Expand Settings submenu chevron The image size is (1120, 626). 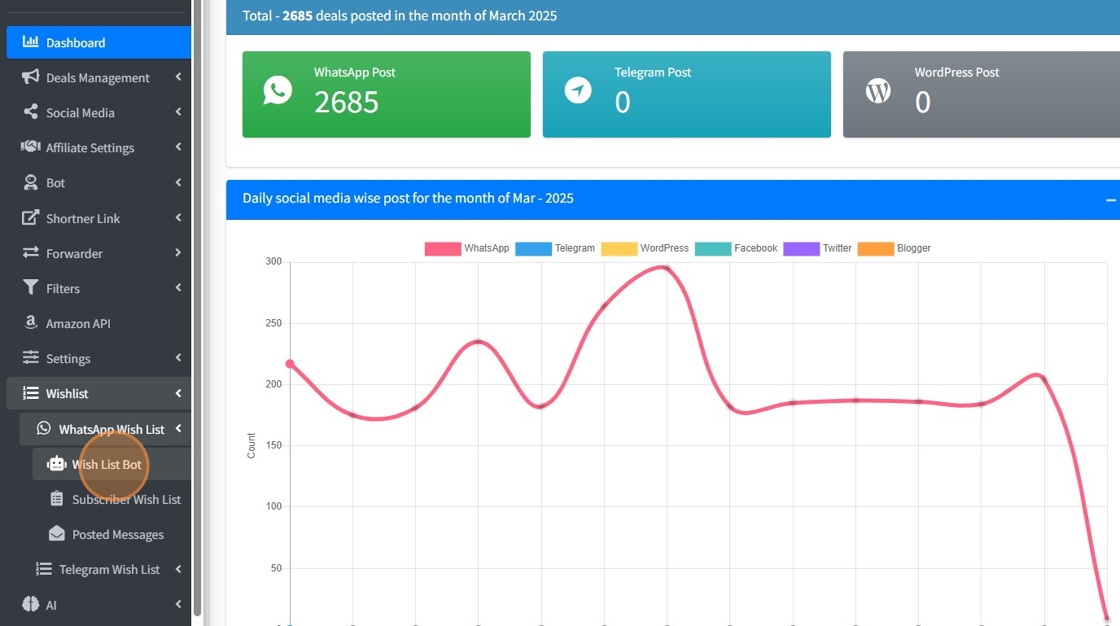tap(178, 357)
